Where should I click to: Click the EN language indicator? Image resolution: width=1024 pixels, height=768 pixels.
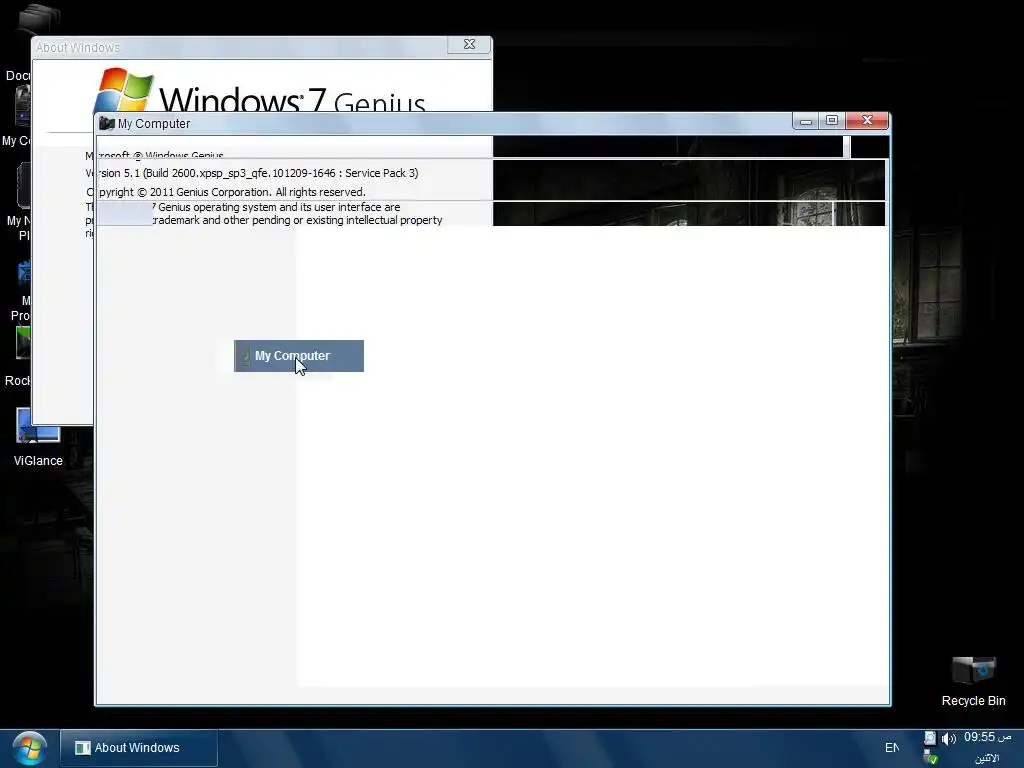click(891, 748)
